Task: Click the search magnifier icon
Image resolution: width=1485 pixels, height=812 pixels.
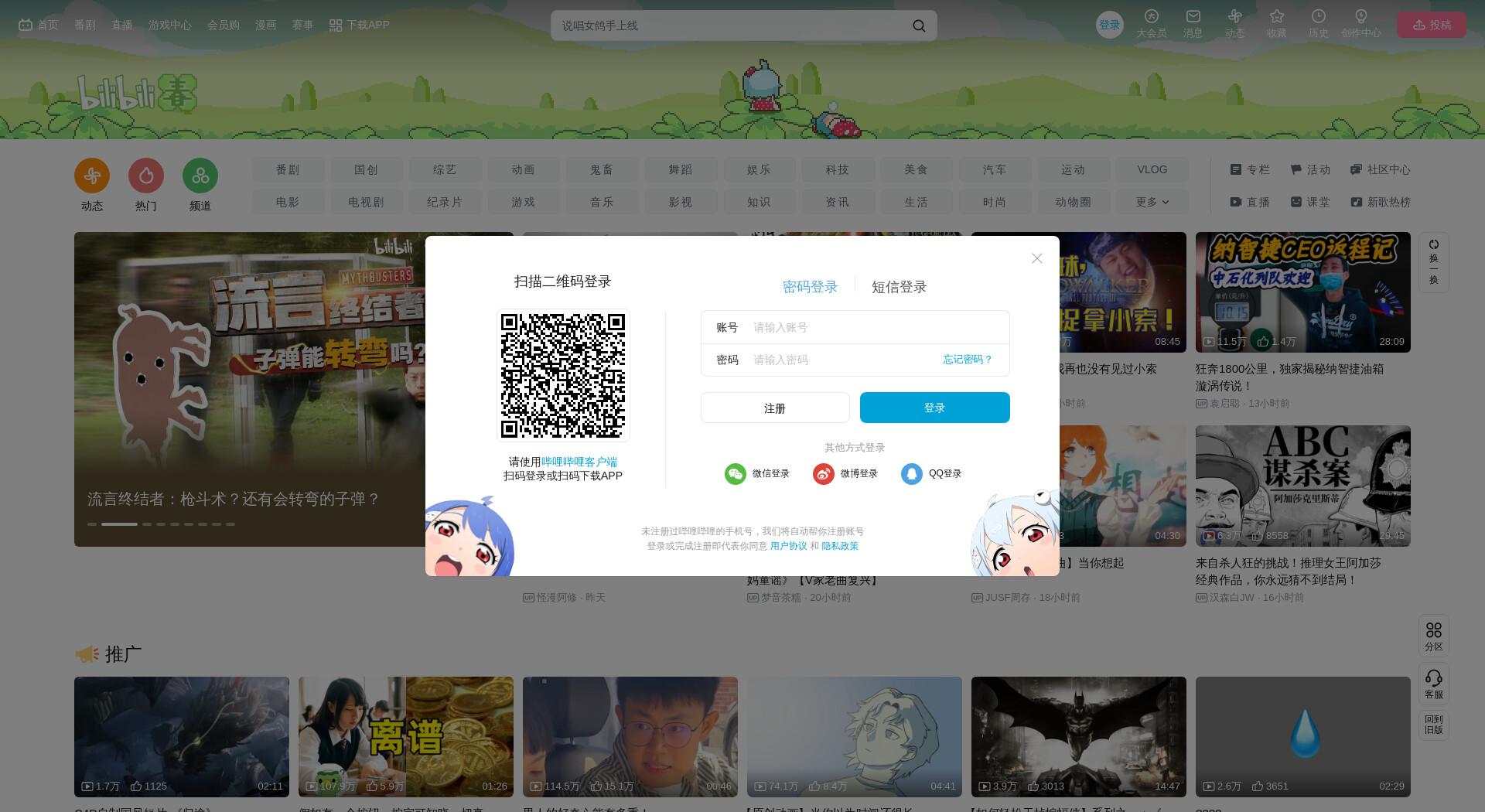Action: (919, 26)
